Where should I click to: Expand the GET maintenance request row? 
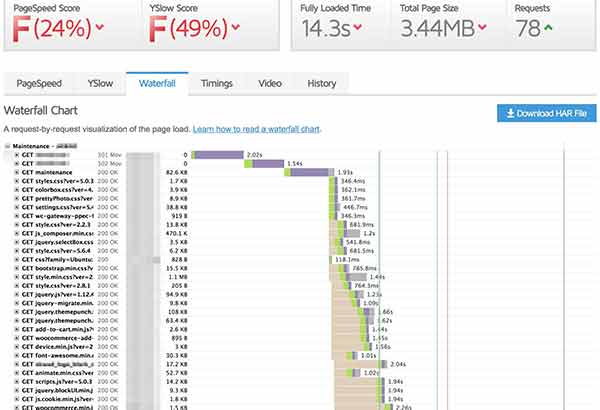(17, 173)
